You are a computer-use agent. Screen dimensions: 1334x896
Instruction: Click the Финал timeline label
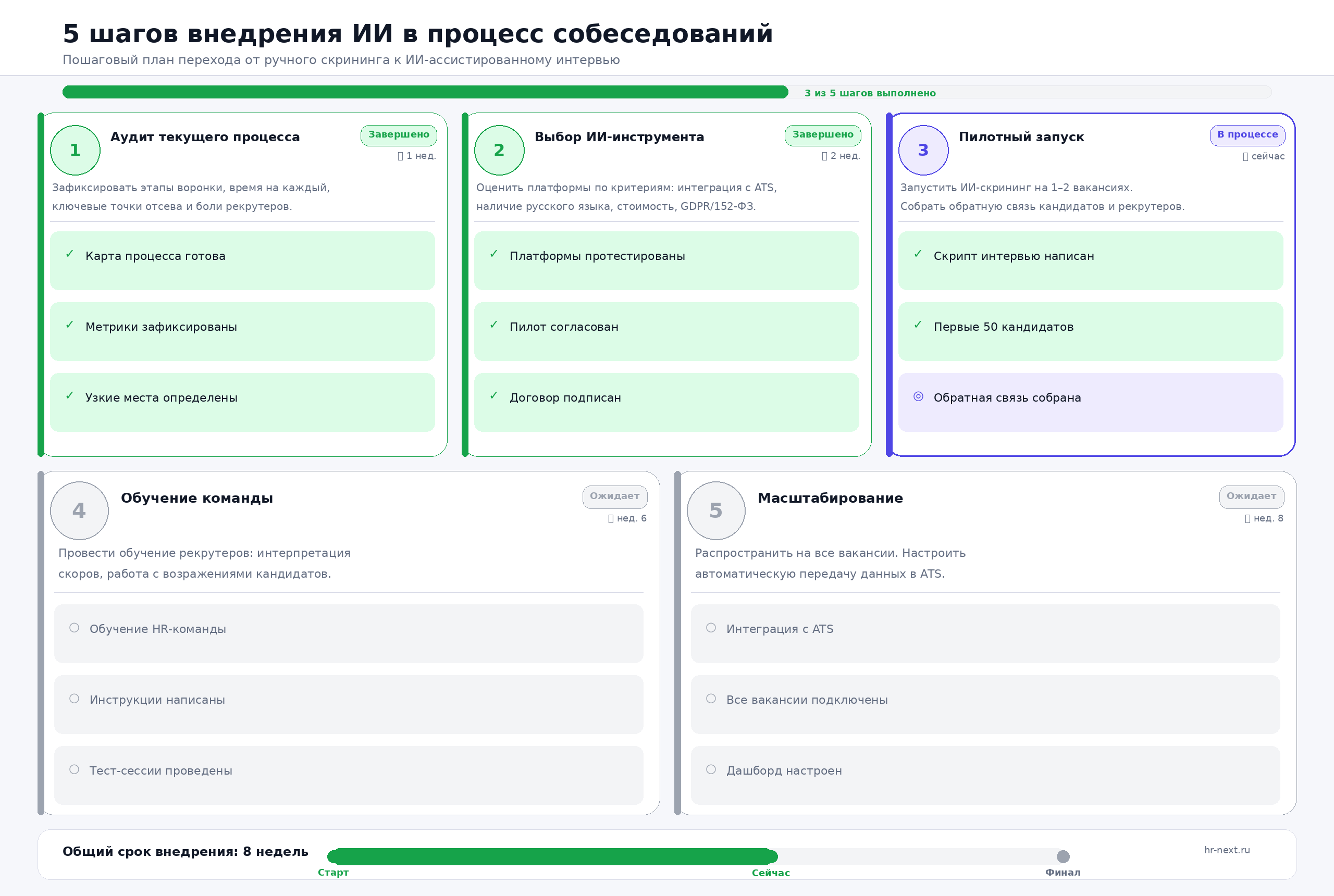pyautogui.click(x=1063, y=873)
